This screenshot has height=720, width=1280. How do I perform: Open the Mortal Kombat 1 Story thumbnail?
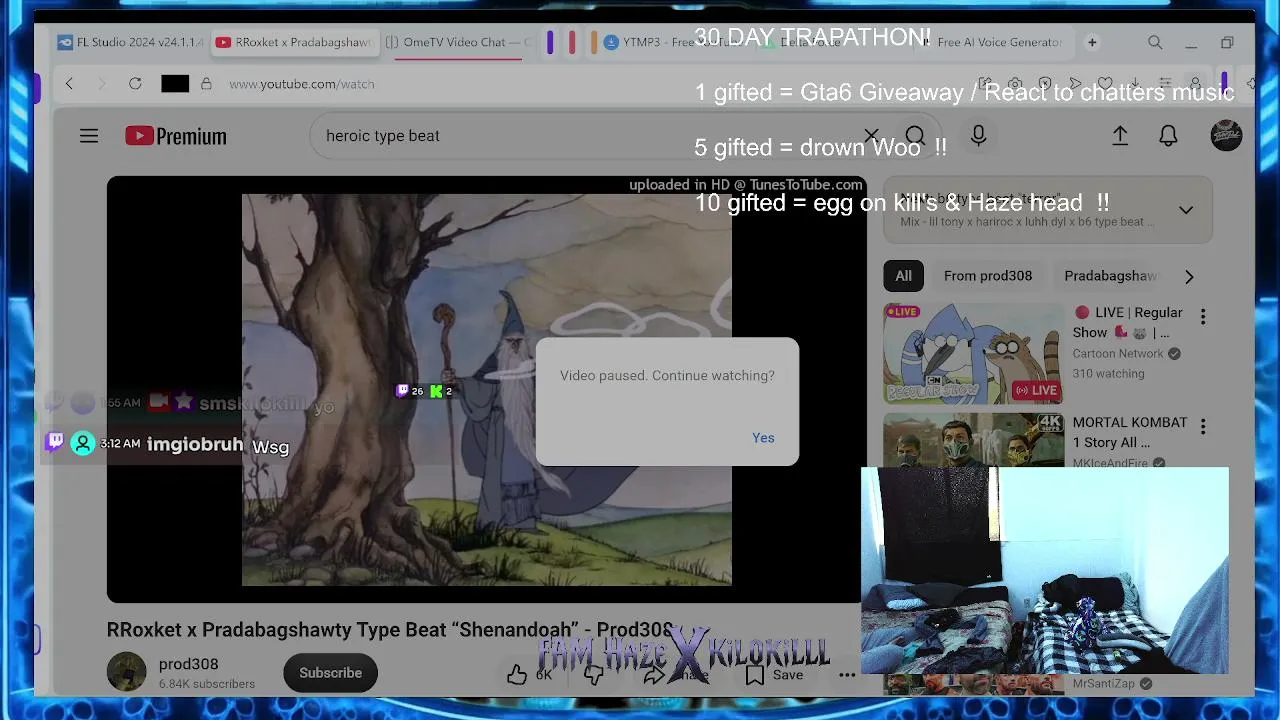click(973, 440)
